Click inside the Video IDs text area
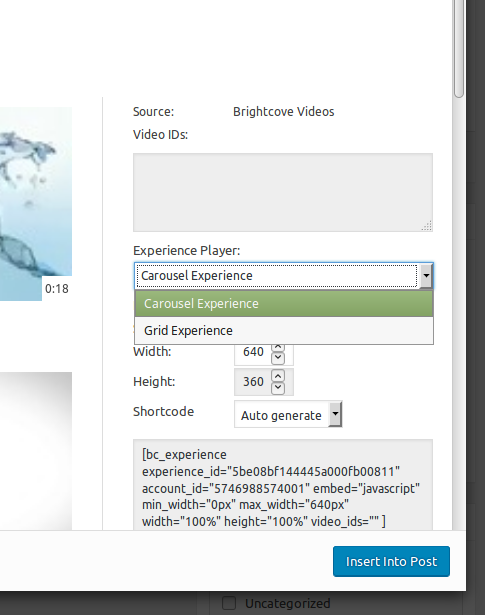Image resolution: width=485 pixels, height=615 pixels. (283, 192)
